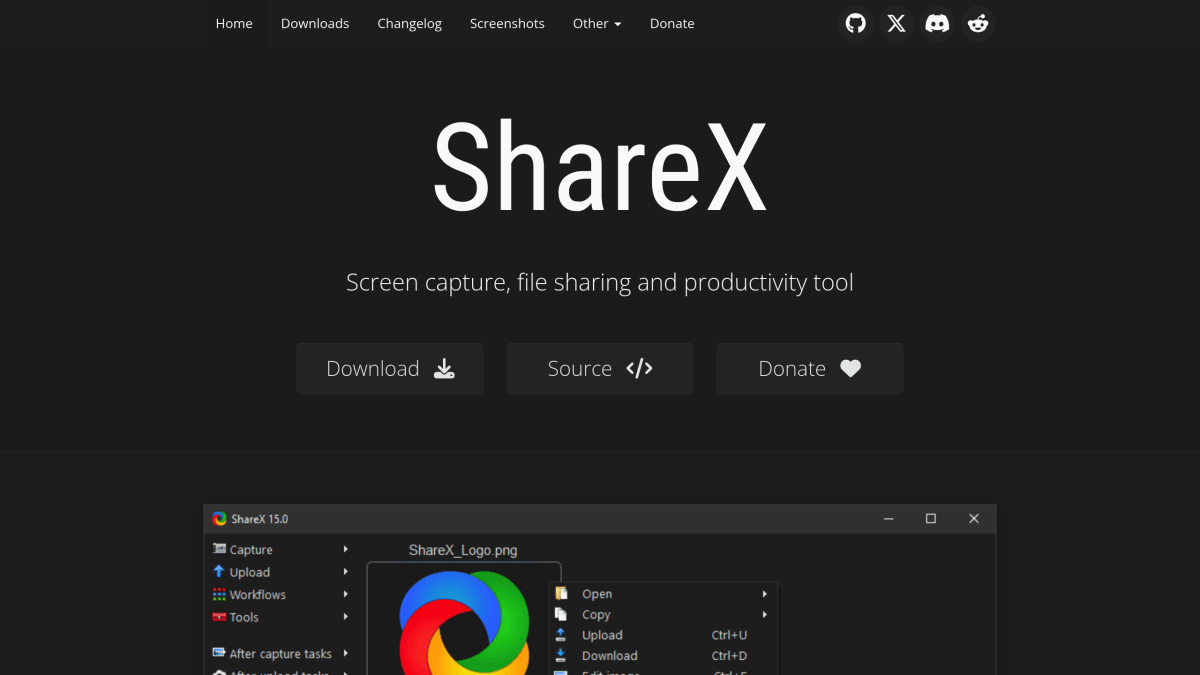Switch to the Changelog page

click(409, 23)
